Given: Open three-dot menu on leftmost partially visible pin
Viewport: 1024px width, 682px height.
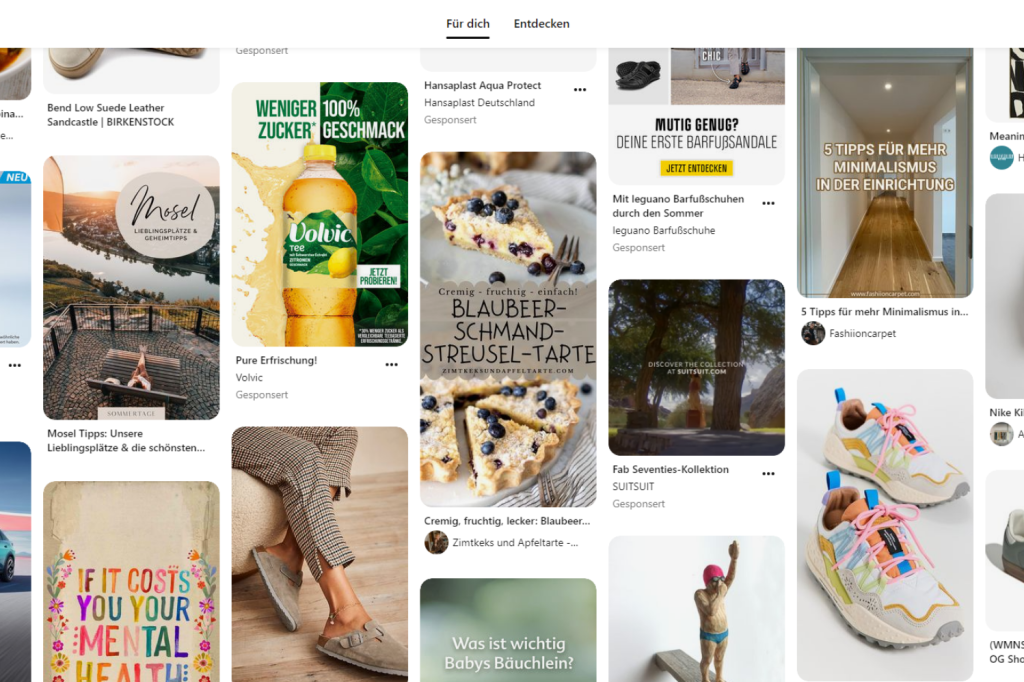Looking at the screenshot, I should point(14,365).
